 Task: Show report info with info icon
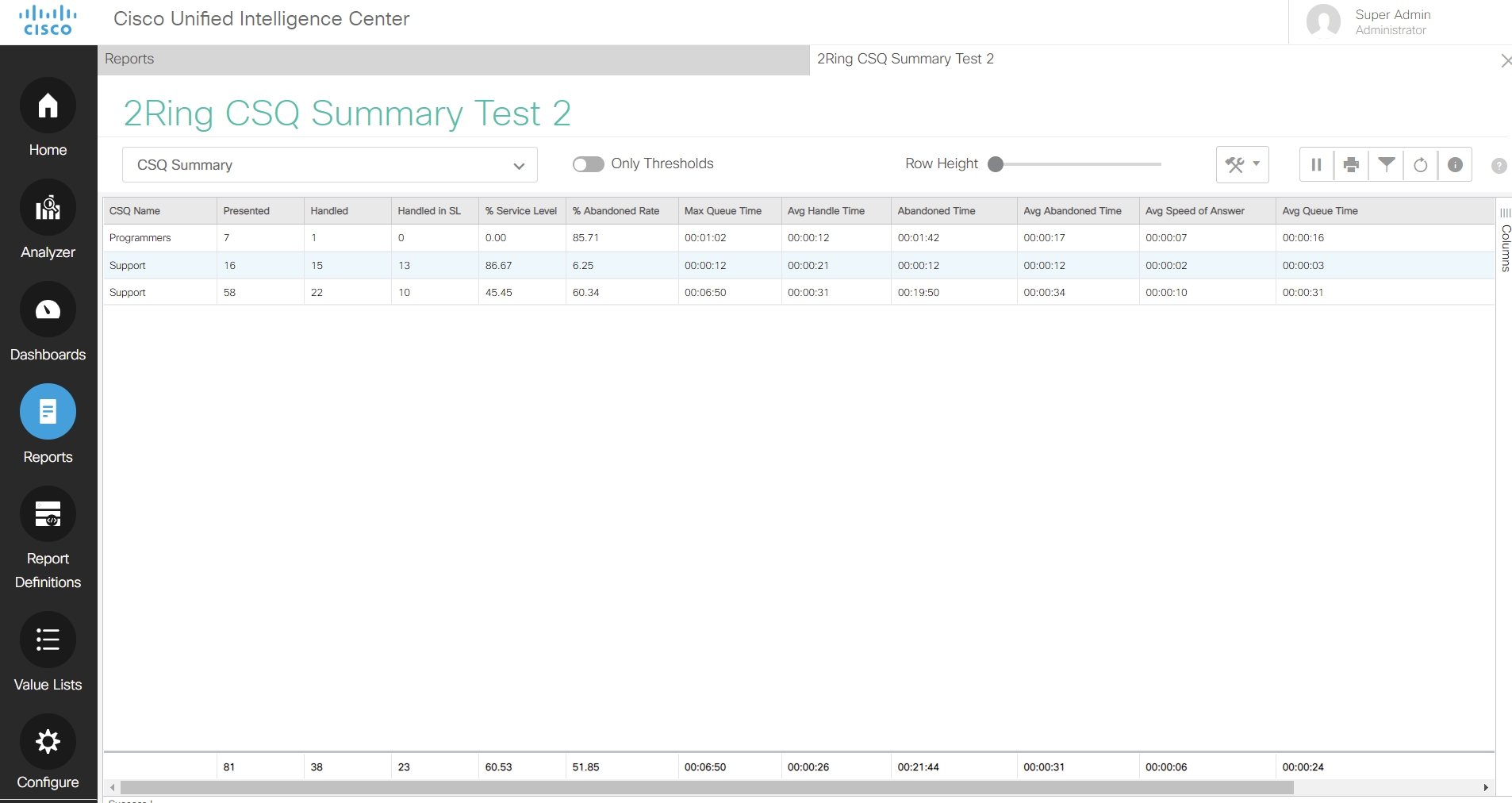(1455, 165)
